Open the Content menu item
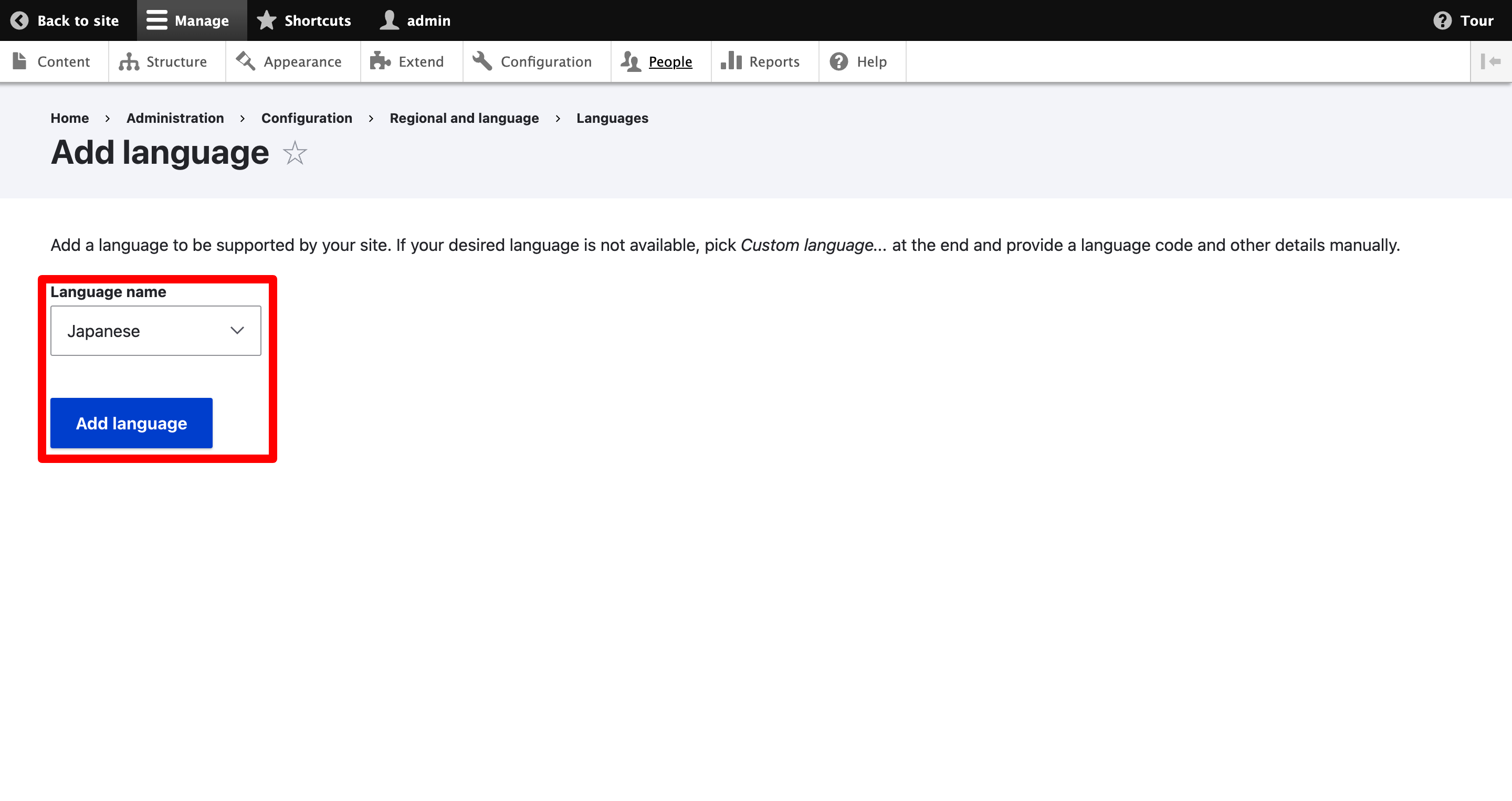Image resolution: width=1512 pixels, height=801 pixels. [x=64, y=61]
